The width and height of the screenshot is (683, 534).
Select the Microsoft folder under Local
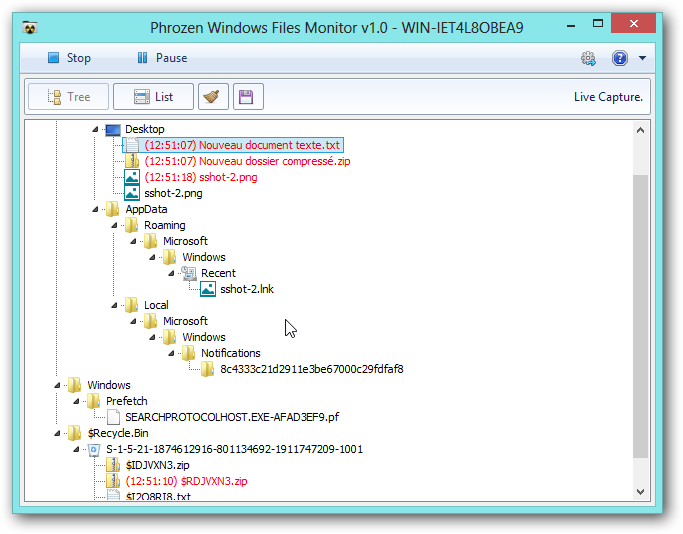click(185, 321)
